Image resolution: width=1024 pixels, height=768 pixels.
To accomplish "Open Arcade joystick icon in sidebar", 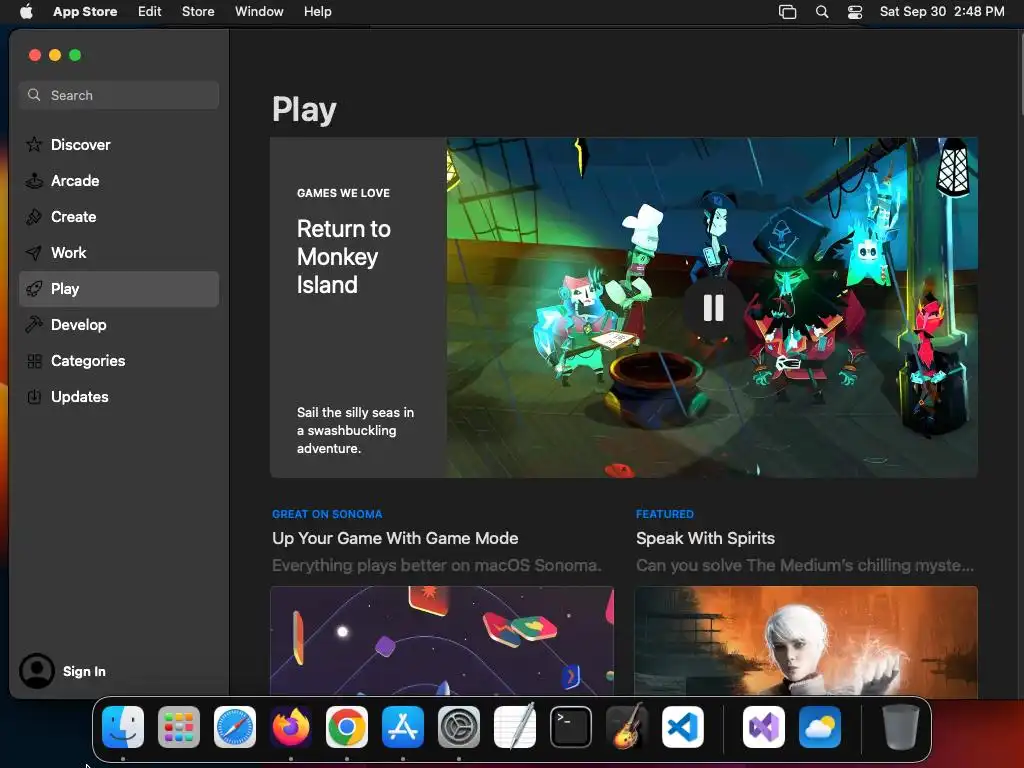I will click(34, 181).
